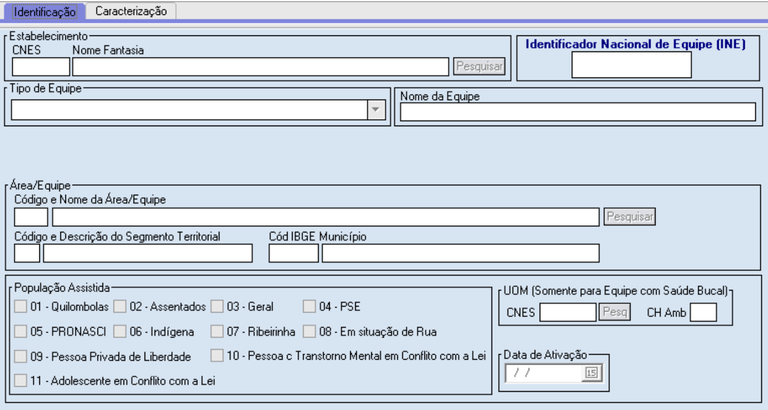768x410 pixels.
Task: Check 05 - PRONASCI checkbox
Action: click(x=21, y=332)
